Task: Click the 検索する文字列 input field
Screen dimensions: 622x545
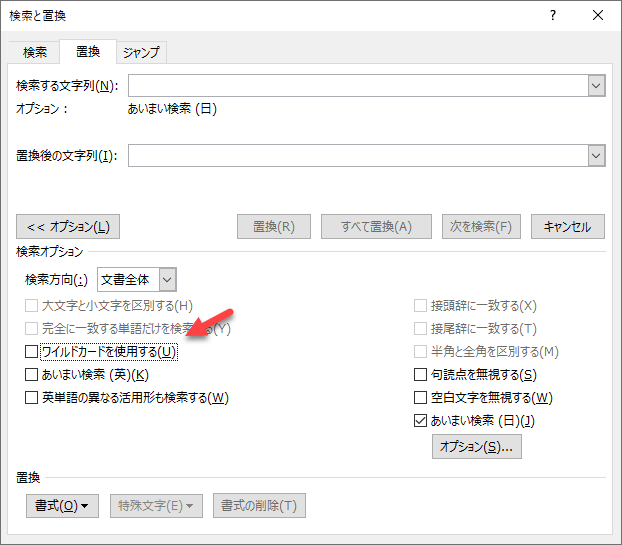Action: [357, 86]
